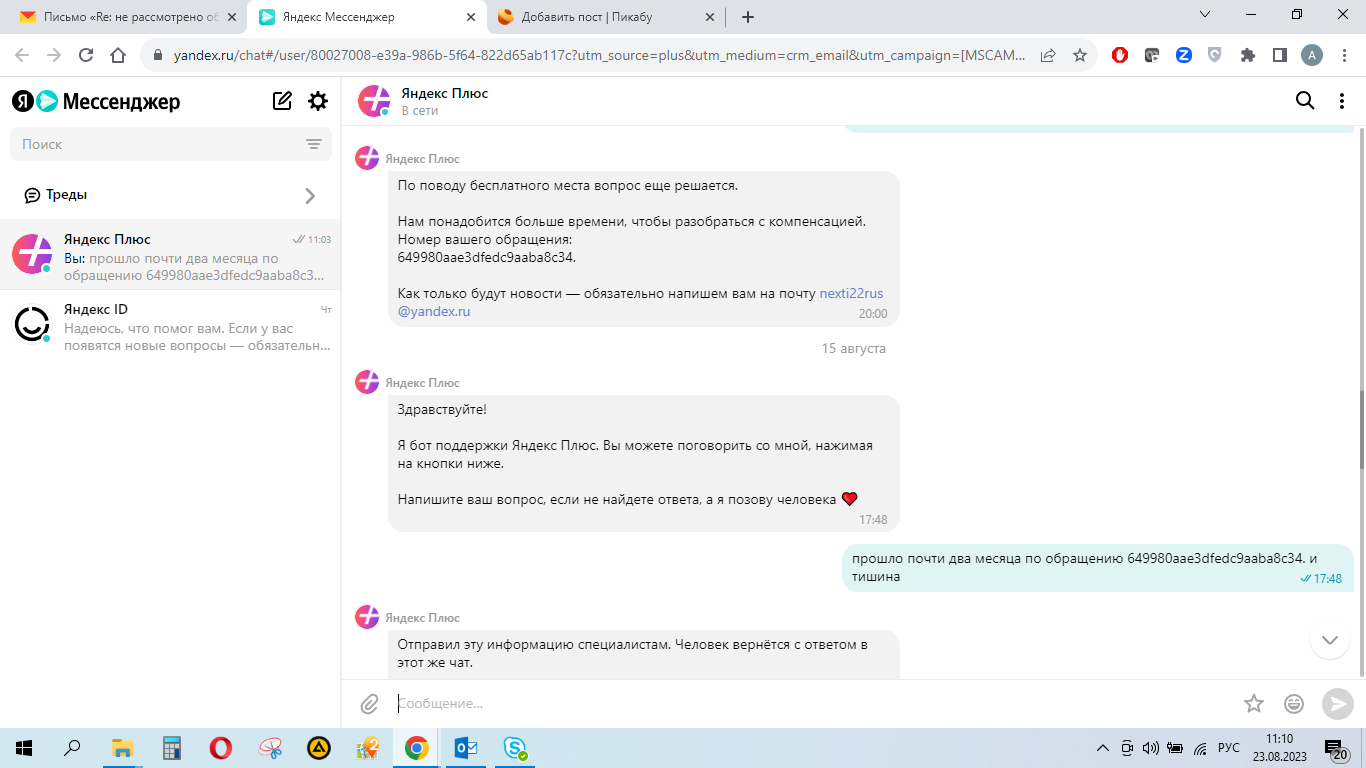This screenshot has width=1366, height=768.
Task: Bookmark this page with the star
Action: point(1080,55)
